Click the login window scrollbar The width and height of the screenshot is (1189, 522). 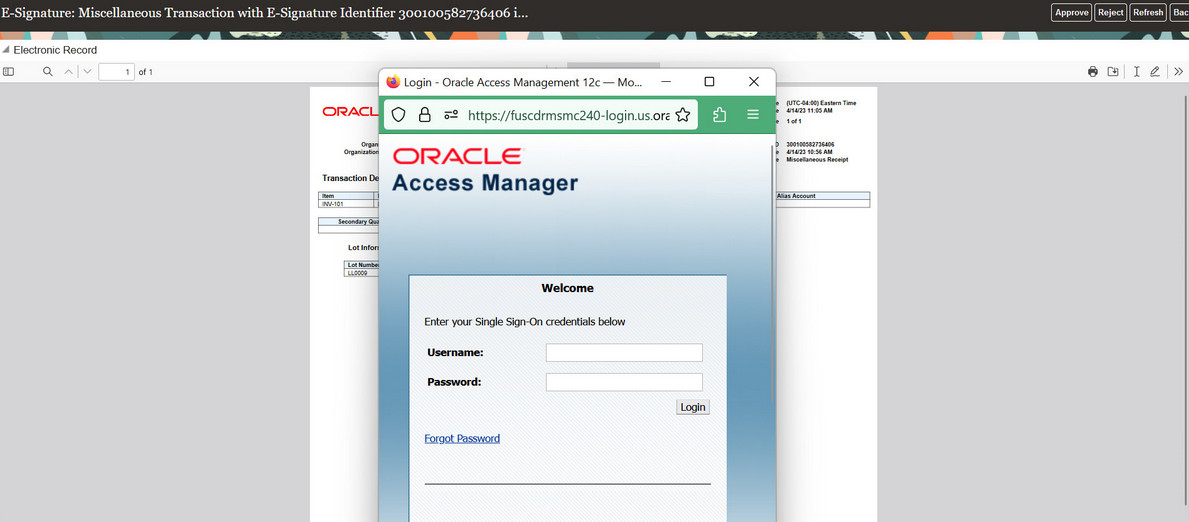[773, 273]
